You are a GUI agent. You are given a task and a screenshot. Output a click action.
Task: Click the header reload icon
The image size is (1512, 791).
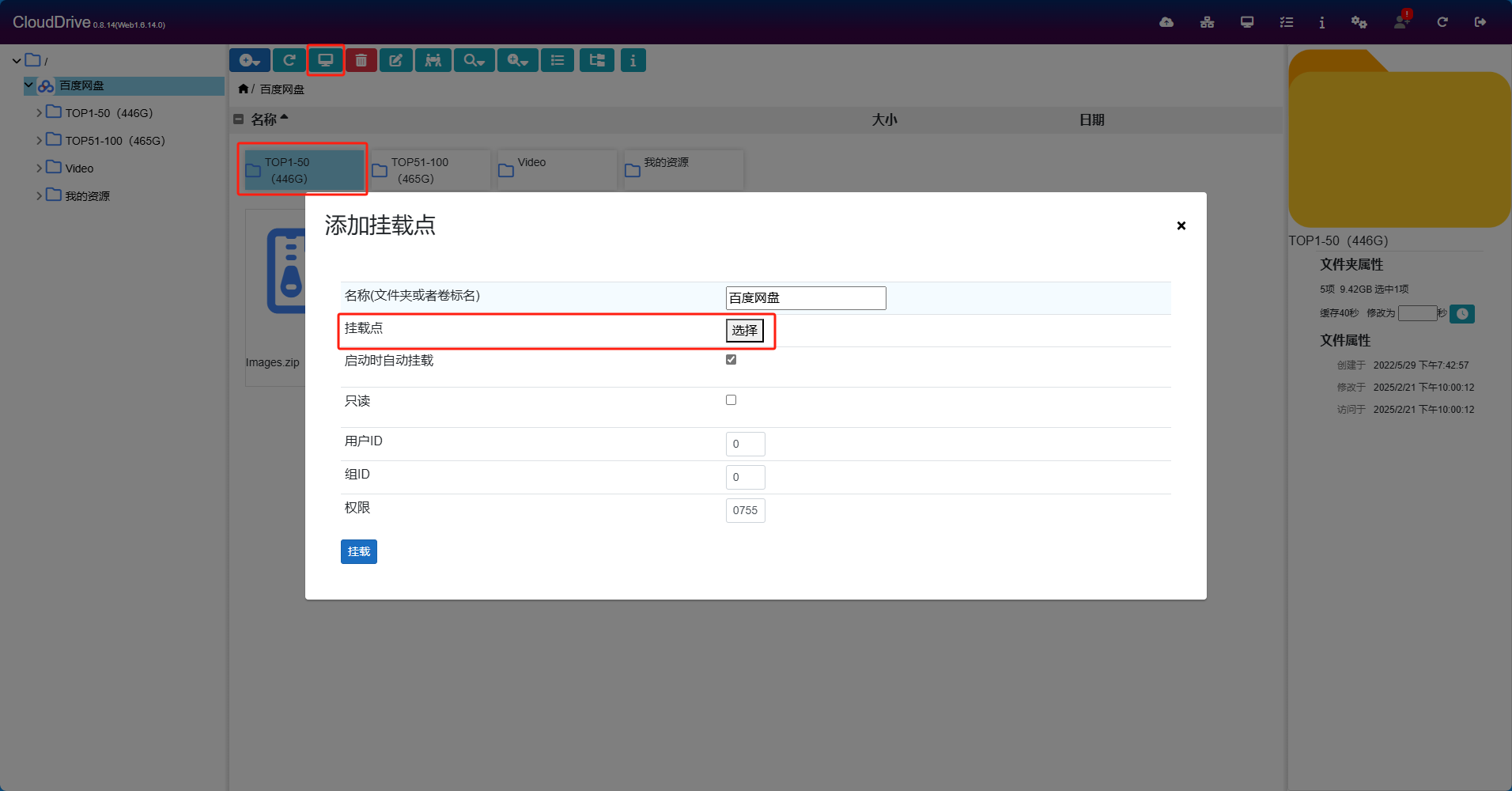click(x=1442, y=22)
